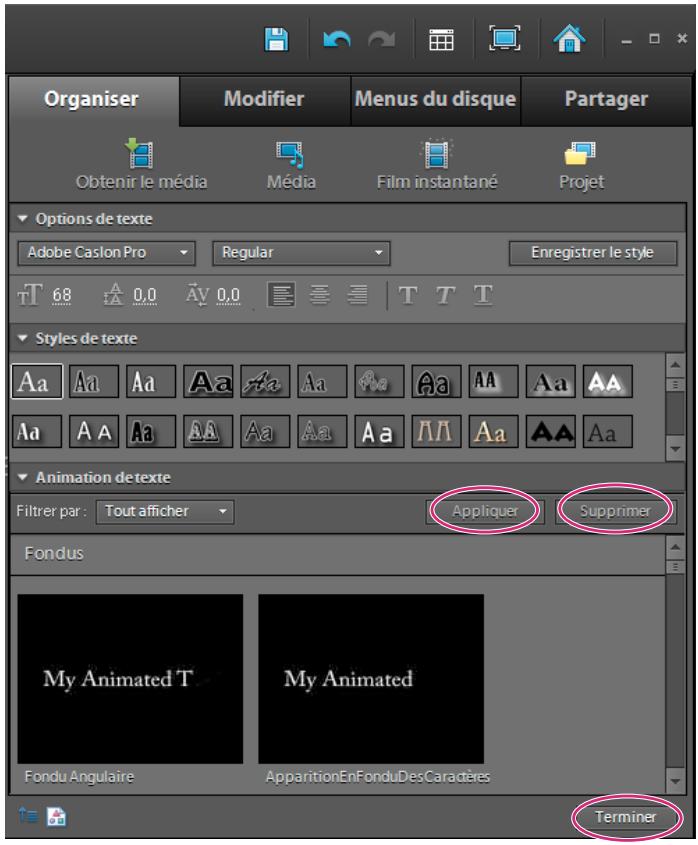Screen dimensions: 698x845
Task: Launch Film instantané
Action: tap(437, 154)
